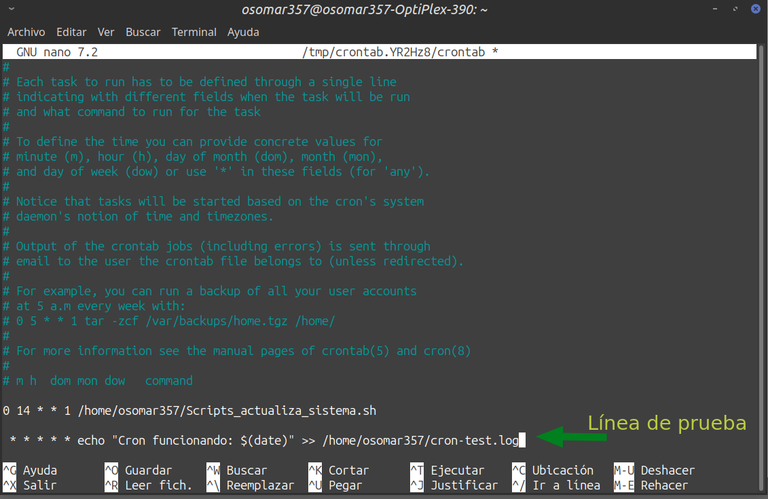Click the ^U Pegar shortcut
Screen dimensions: 768x499
[335, 485]
